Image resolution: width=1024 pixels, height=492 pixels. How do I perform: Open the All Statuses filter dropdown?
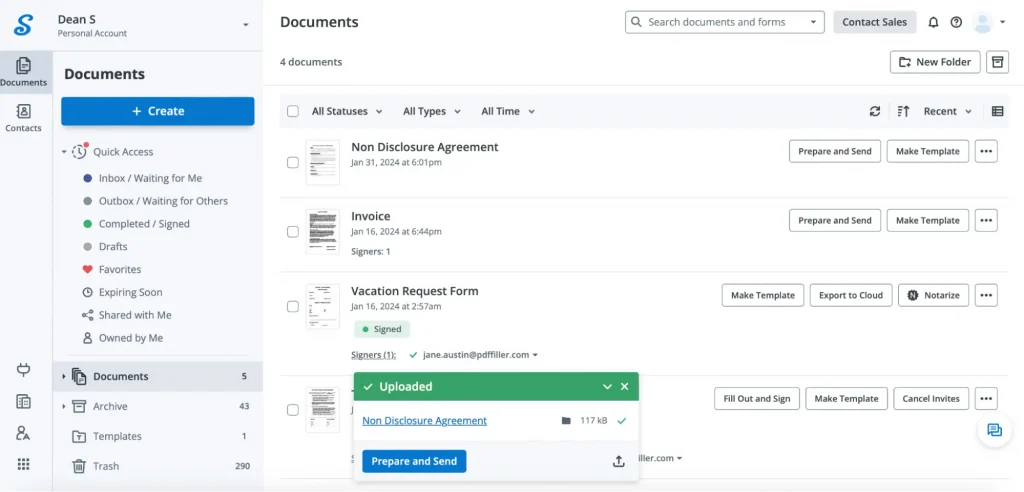346,112
